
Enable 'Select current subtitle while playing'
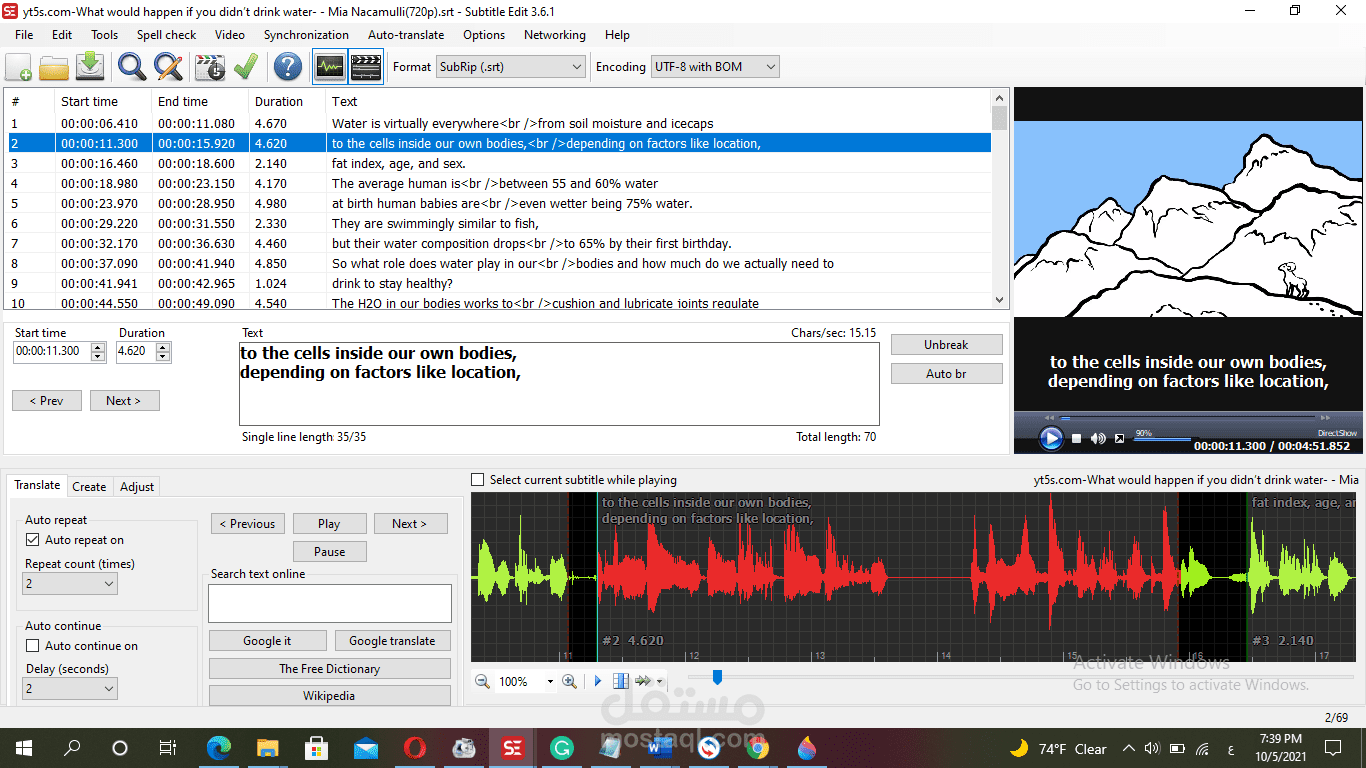coord(477,479)
